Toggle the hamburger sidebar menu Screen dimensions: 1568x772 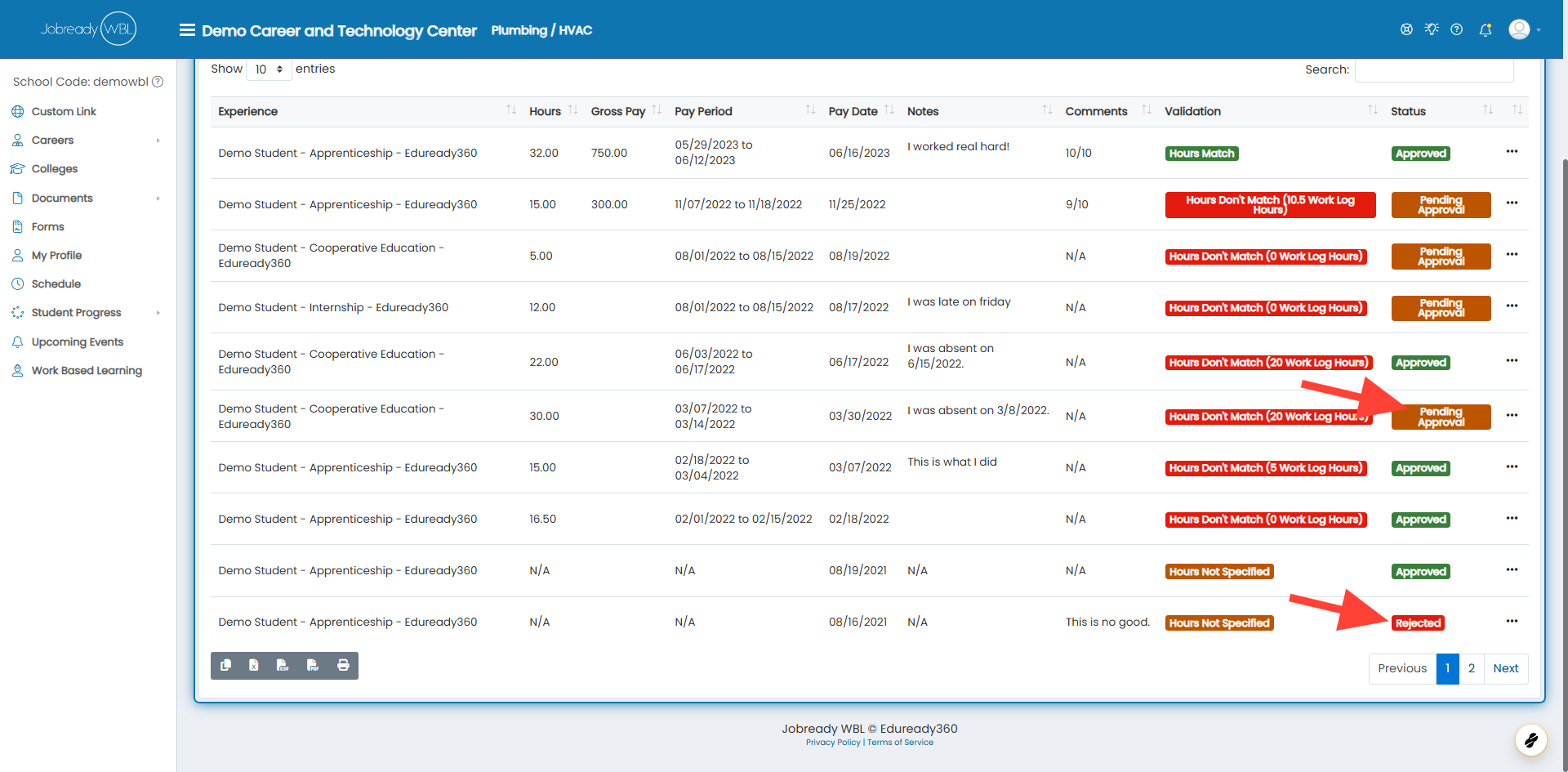coord(187,30)
